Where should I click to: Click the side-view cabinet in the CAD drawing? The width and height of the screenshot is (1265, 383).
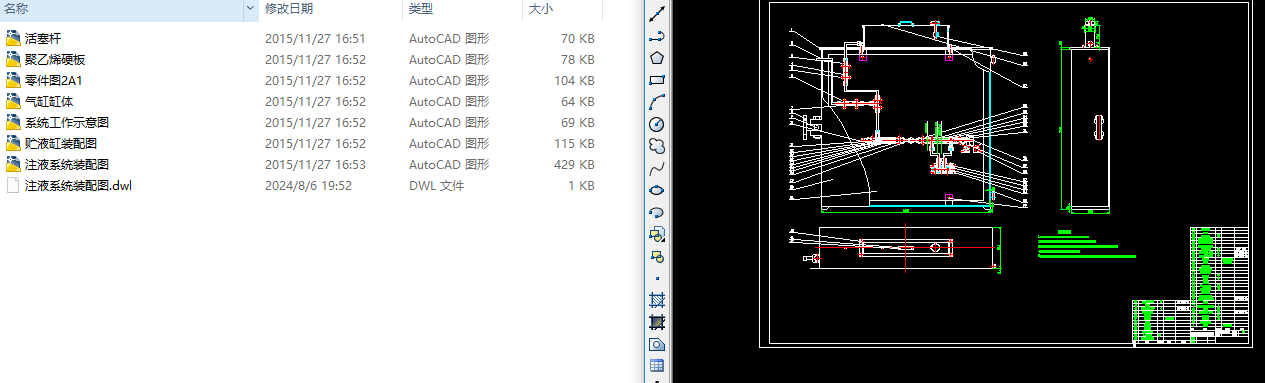tap(1091, 129)
